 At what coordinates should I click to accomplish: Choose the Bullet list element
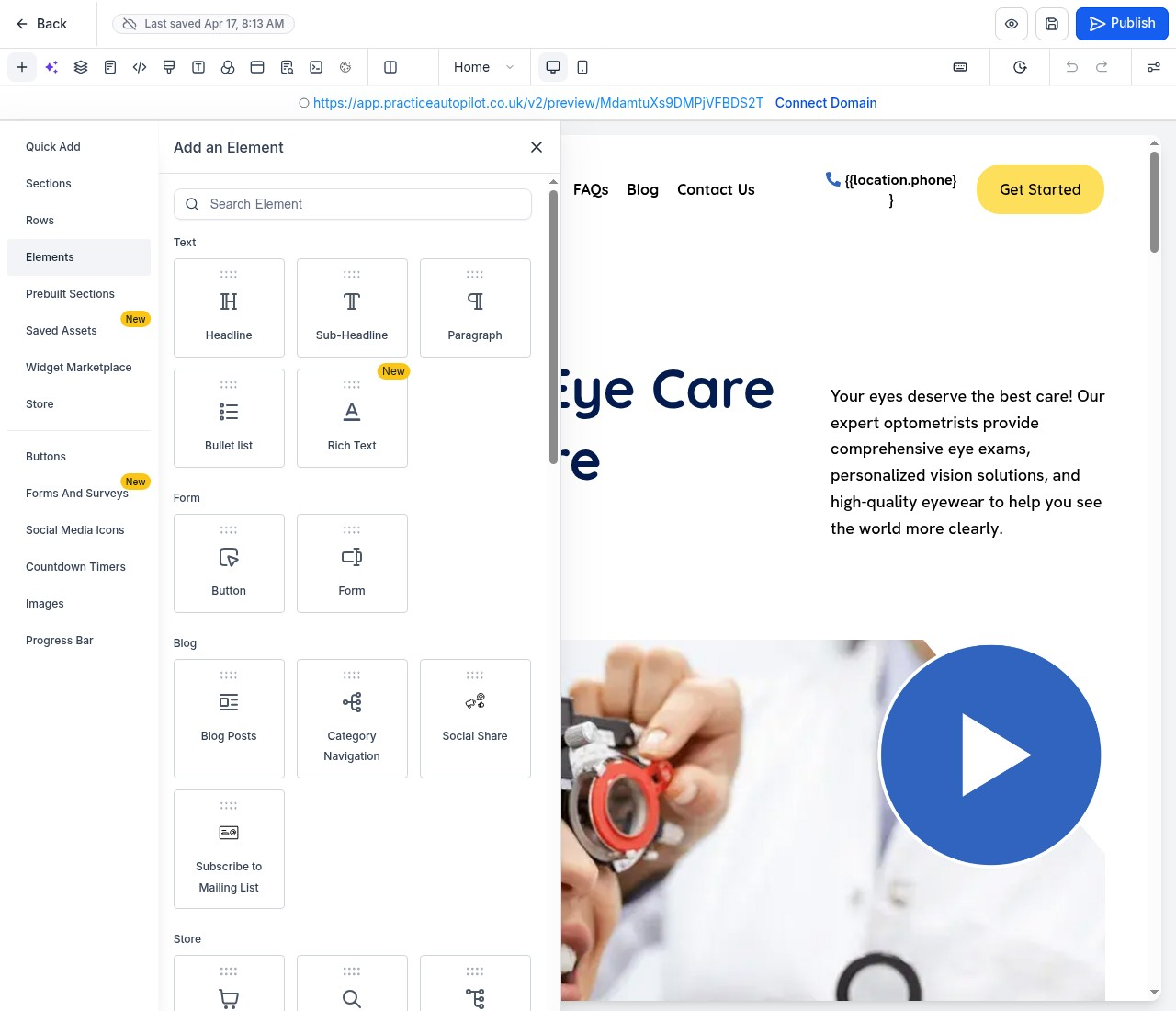[x=229, y=418]
